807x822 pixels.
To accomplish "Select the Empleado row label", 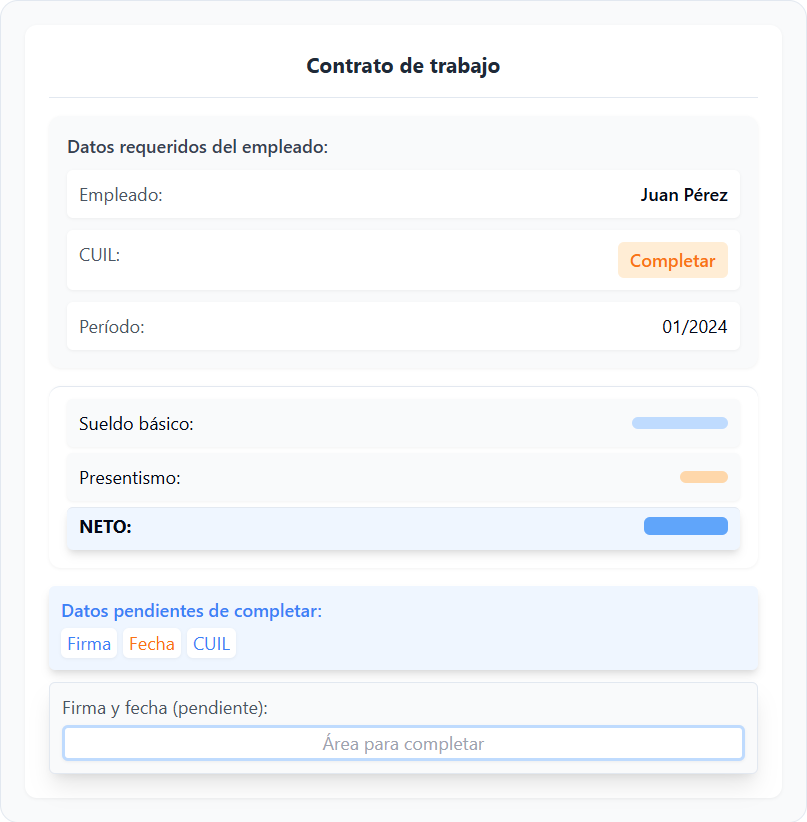I will (x=121, y=195).
